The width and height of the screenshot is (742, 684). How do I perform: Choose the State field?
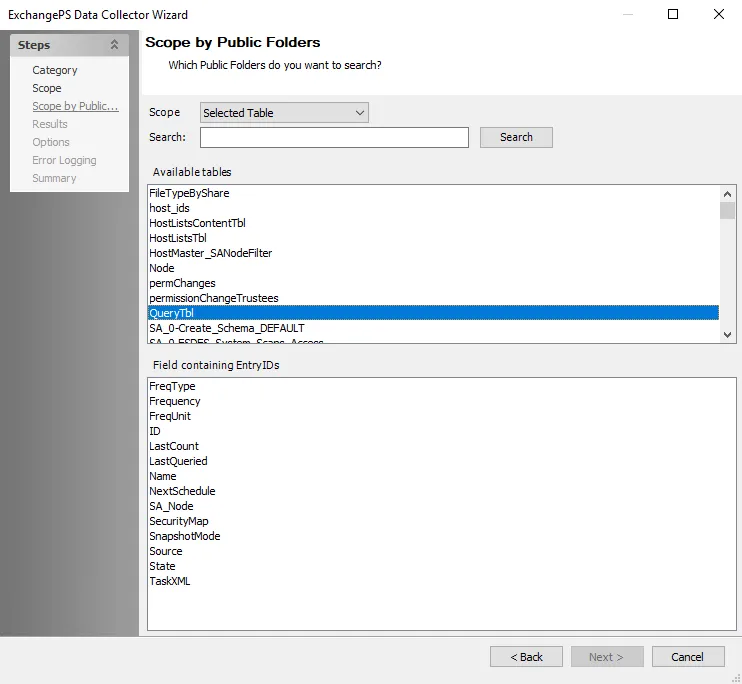coord(442,566)
